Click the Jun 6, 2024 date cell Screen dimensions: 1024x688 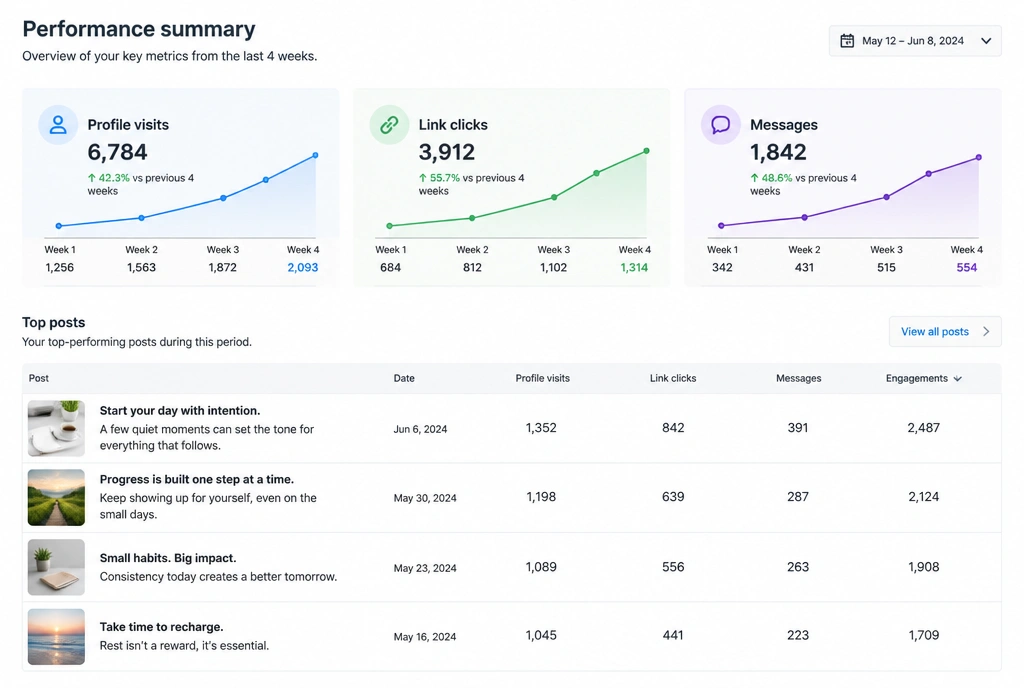(x=420, y=430)
